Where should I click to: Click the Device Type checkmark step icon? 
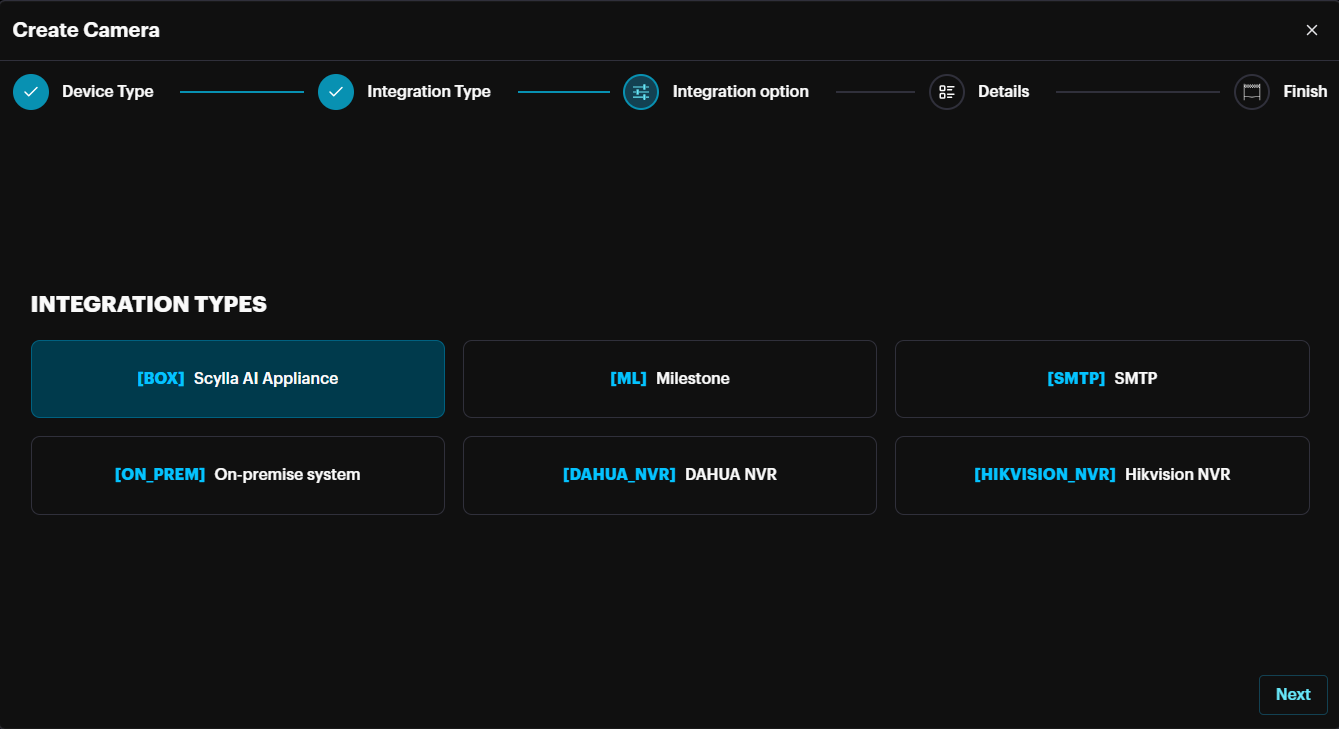tap(31, 92)
